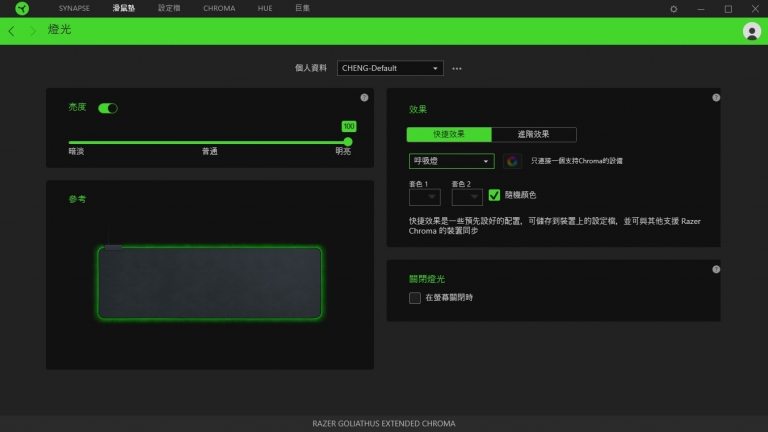Click the RAZER GOLIATHUS EXTENDED CHROMA label
The width and height of the screenshot is (768, 432).
click(384, 424)
